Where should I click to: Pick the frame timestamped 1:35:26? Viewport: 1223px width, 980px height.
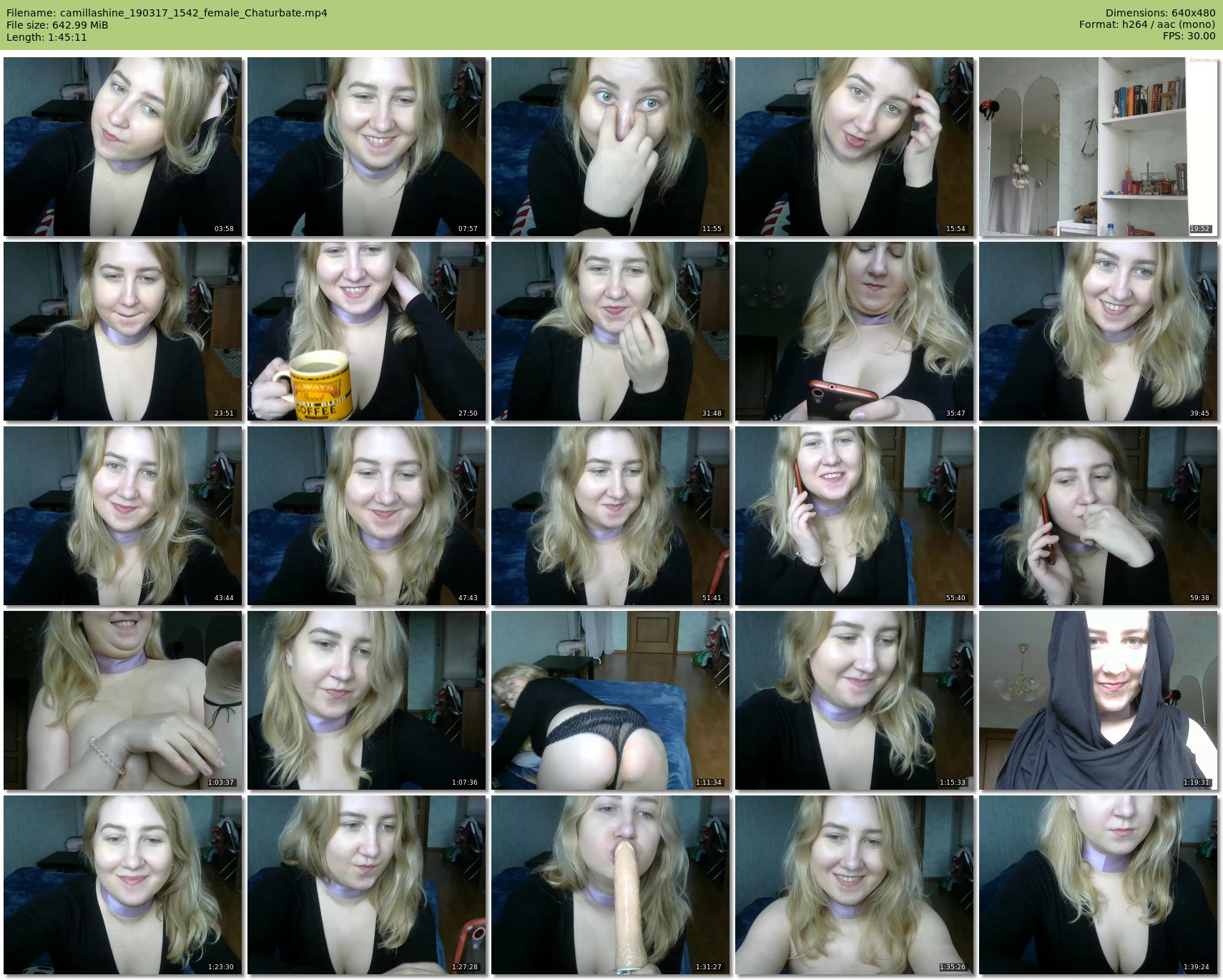855,885
